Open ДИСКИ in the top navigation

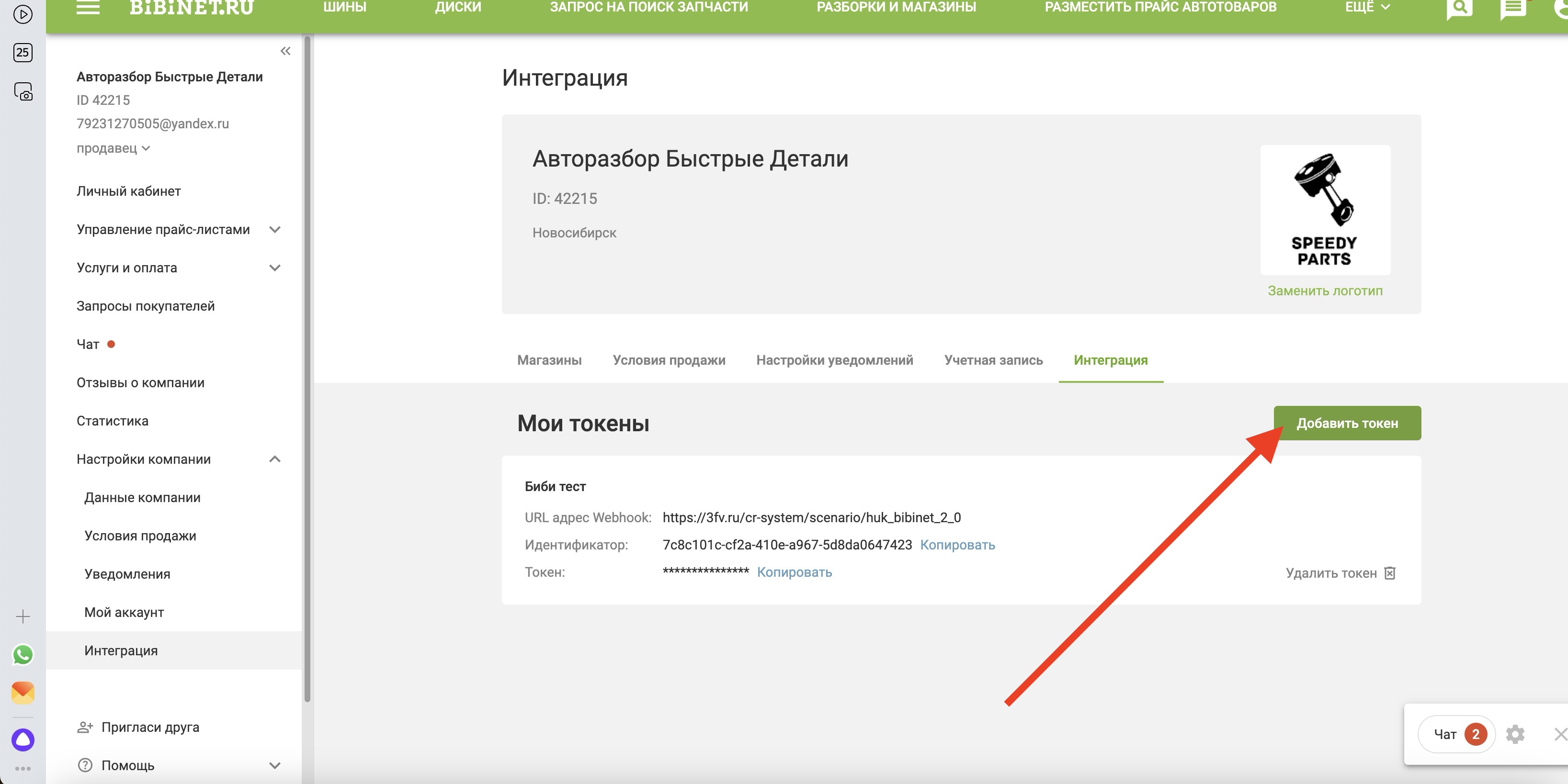458,7
